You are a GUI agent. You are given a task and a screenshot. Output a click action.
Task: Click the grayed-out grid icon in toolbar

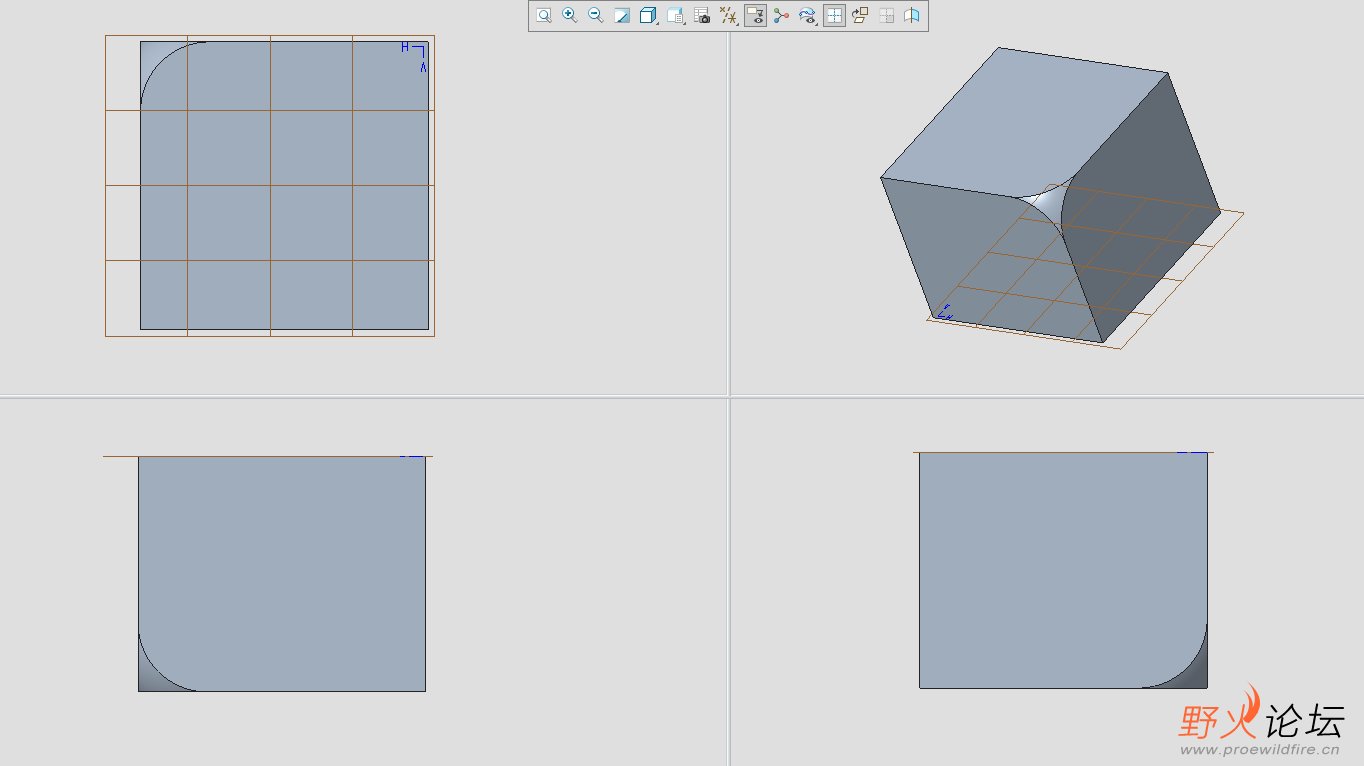coord(886,15)
